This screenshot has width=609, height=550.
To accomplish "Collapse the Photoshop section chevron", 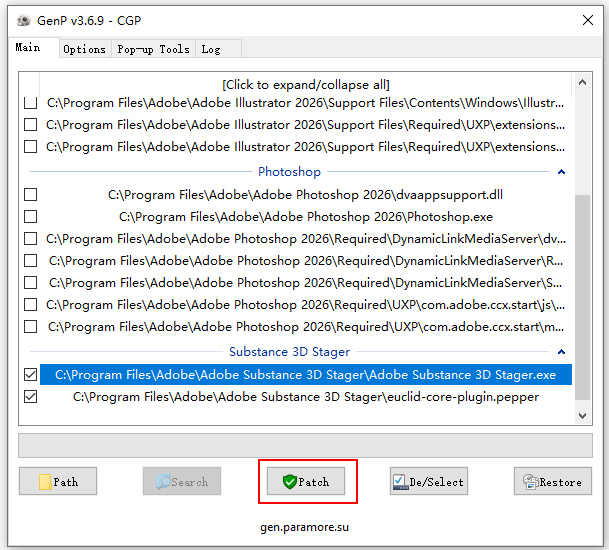I will [561, 172].
